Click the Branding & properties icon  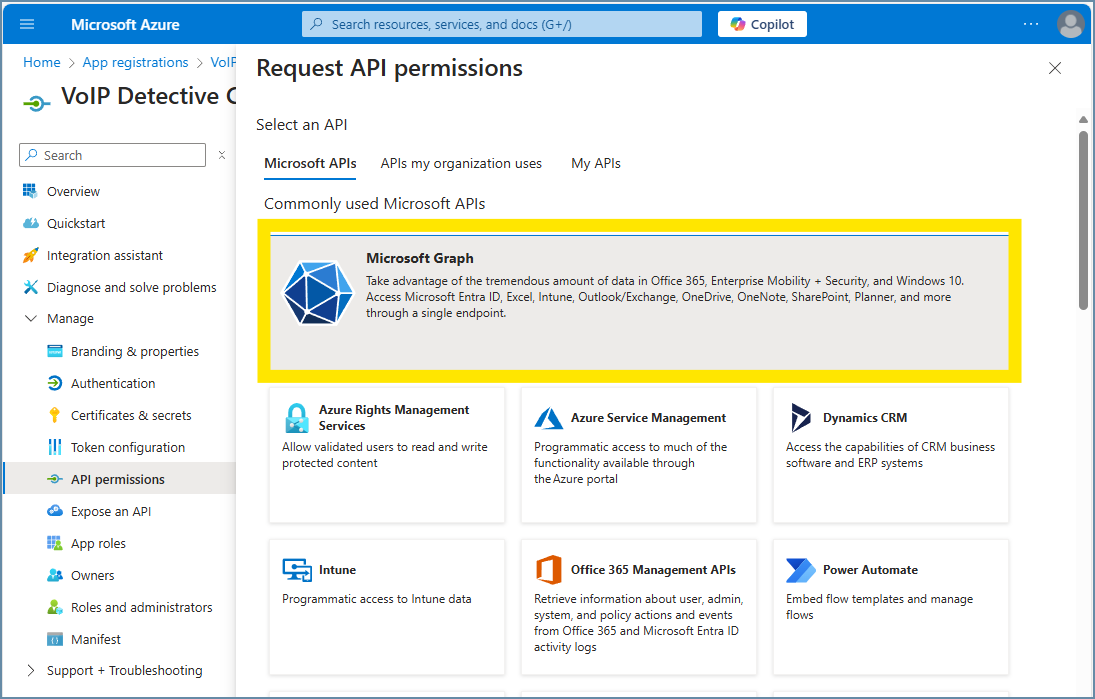coord(54,351)
